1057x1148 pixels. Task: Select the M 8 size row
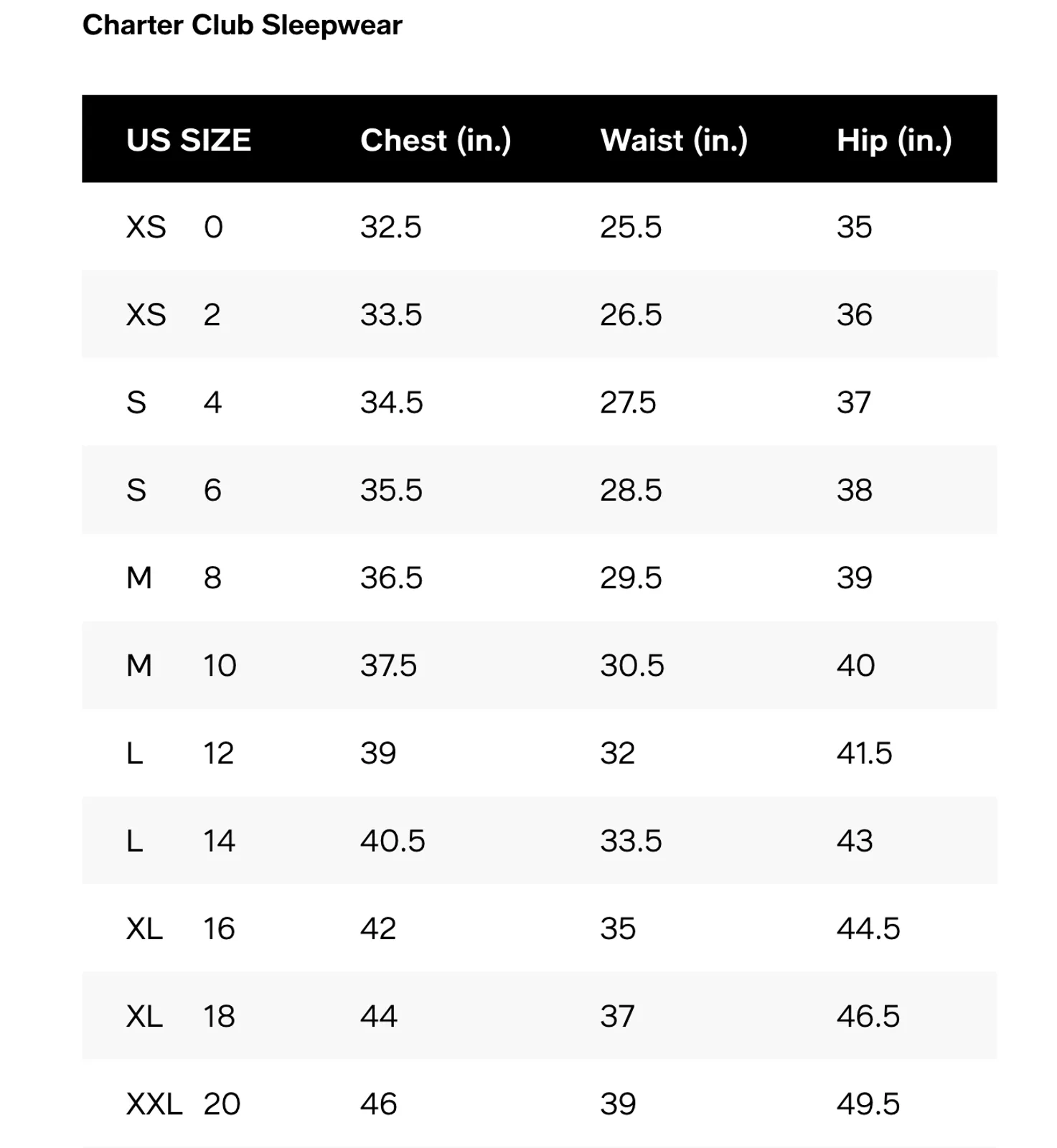[x=540, y=578]
